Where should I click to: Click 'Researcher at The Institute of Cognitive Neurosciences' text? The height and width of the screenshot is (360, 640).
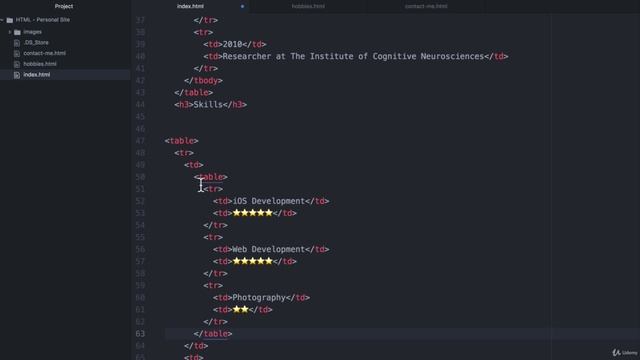353,56
